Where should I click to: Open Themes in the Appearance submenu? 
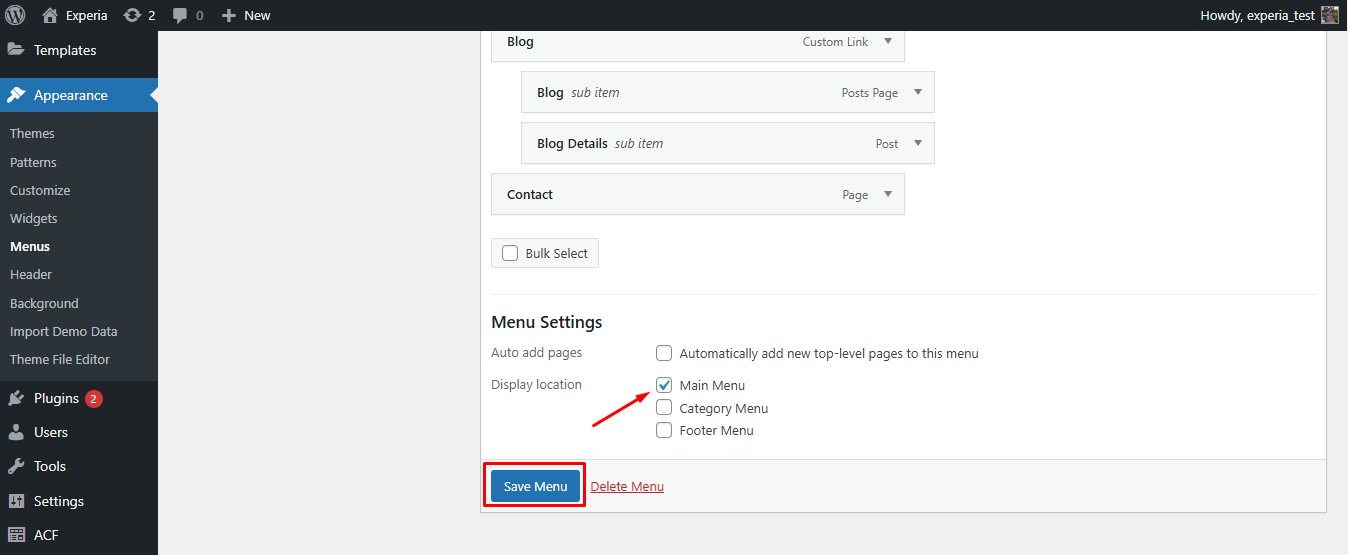(32, 133)
